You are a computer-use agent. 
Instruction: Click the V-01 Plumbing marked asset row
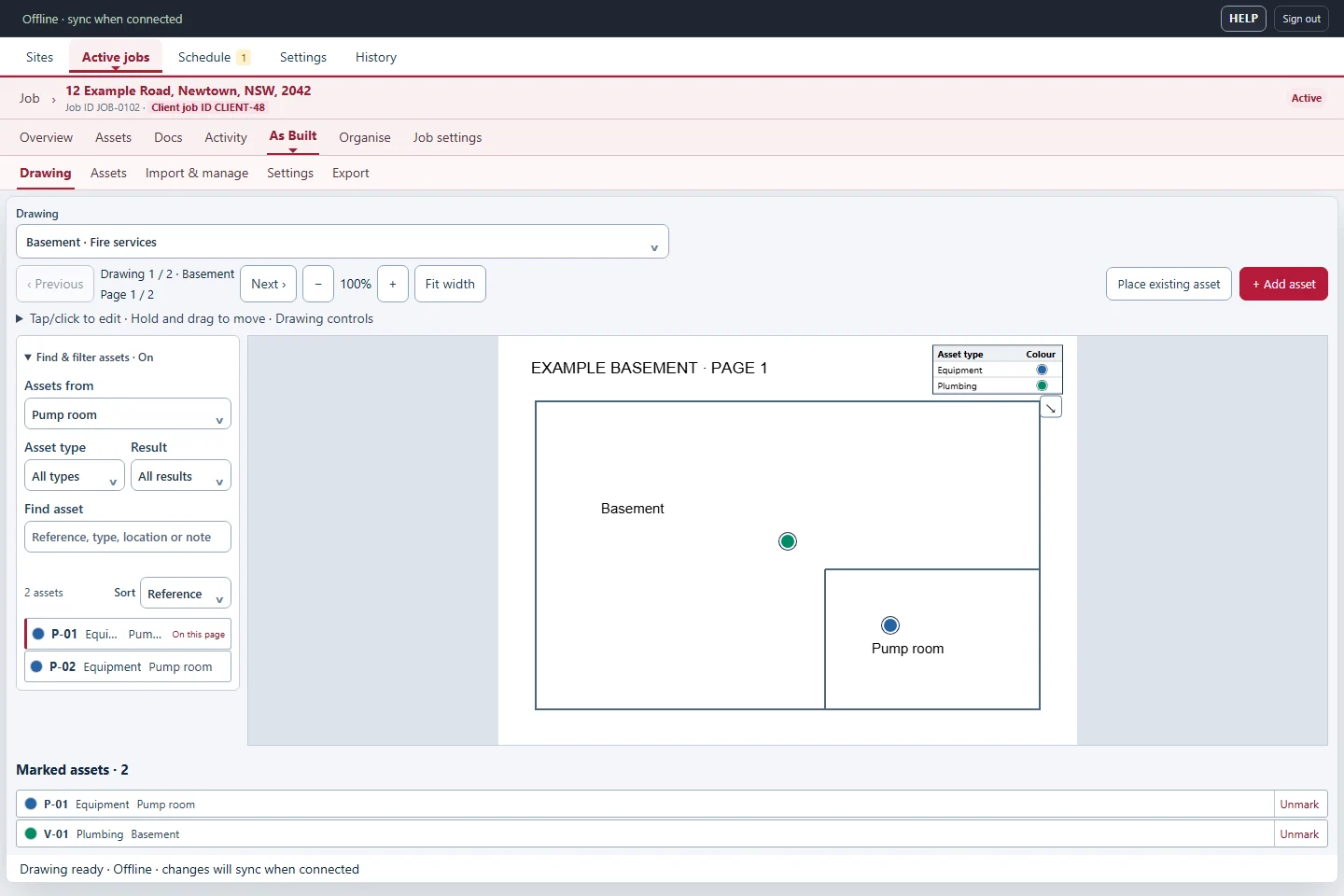646,834
